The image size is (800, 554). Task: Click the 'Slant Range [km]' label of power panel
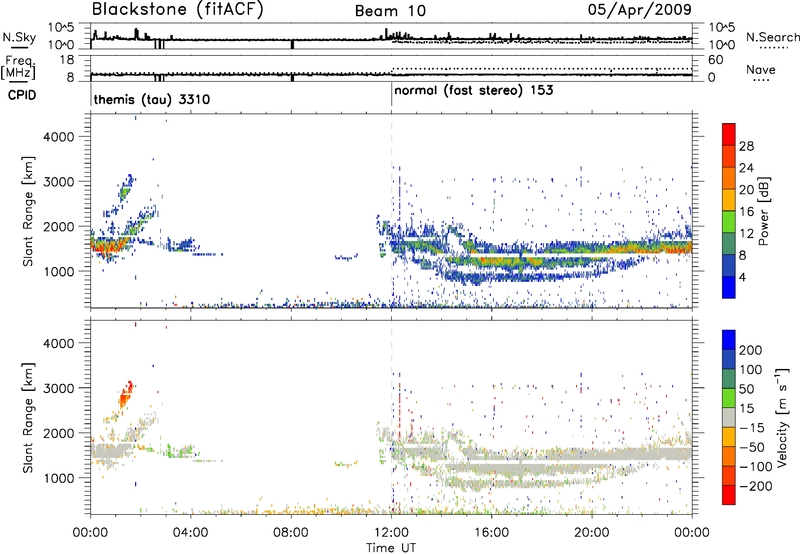pyautogui.click(x=29, y=211)
